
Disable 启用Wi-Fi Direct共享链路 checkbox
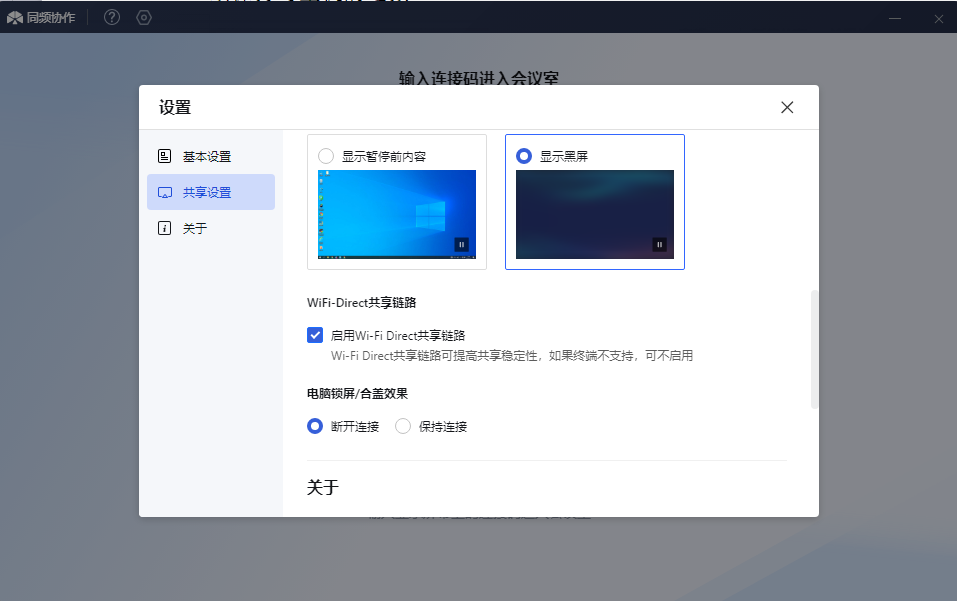(x=315, y=335)
